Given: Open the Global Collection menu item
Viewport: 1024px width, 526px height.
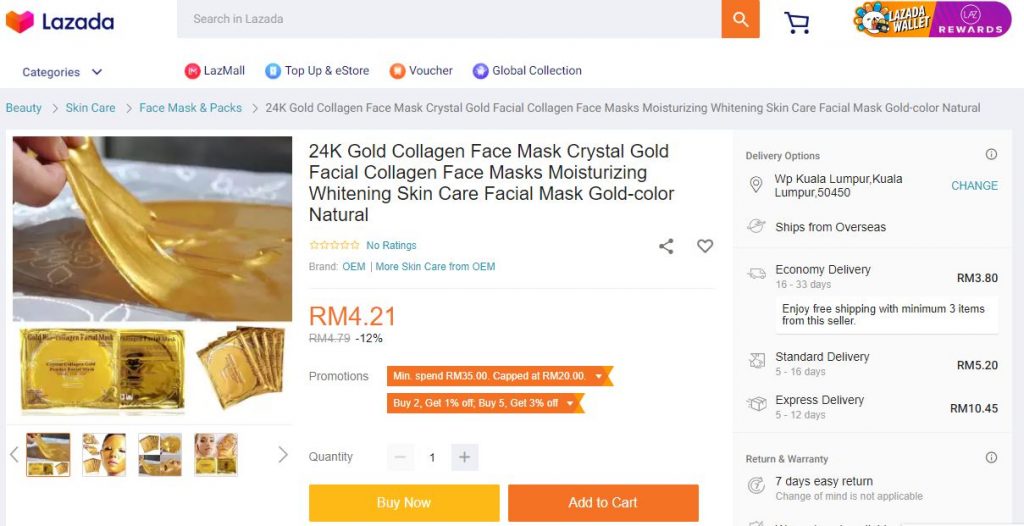Looking at the screenshot, I should [x=527, y=71].
